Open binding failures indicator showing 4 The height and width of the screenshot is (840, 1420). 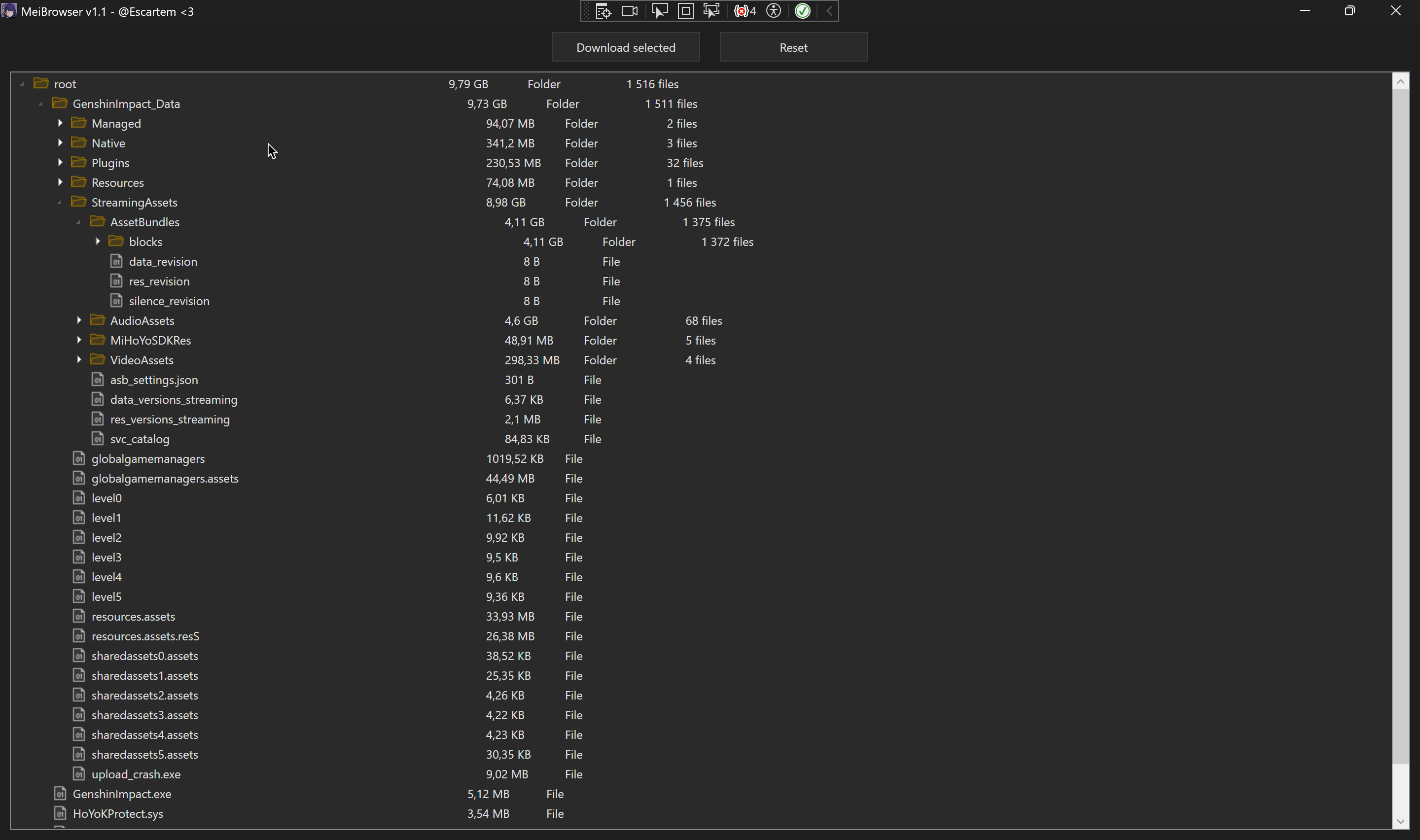click(744, 11)
